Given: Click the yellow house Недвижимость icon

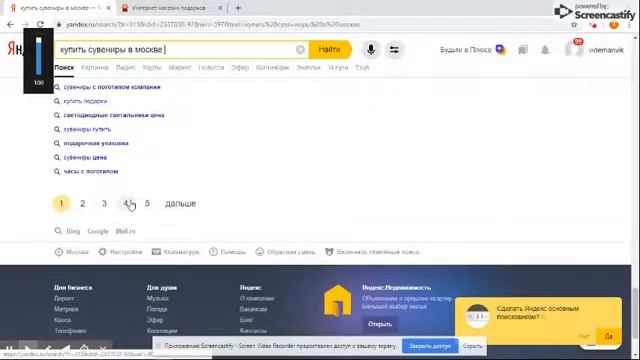Looking at the screenshot, I should [x=338, y=301].
